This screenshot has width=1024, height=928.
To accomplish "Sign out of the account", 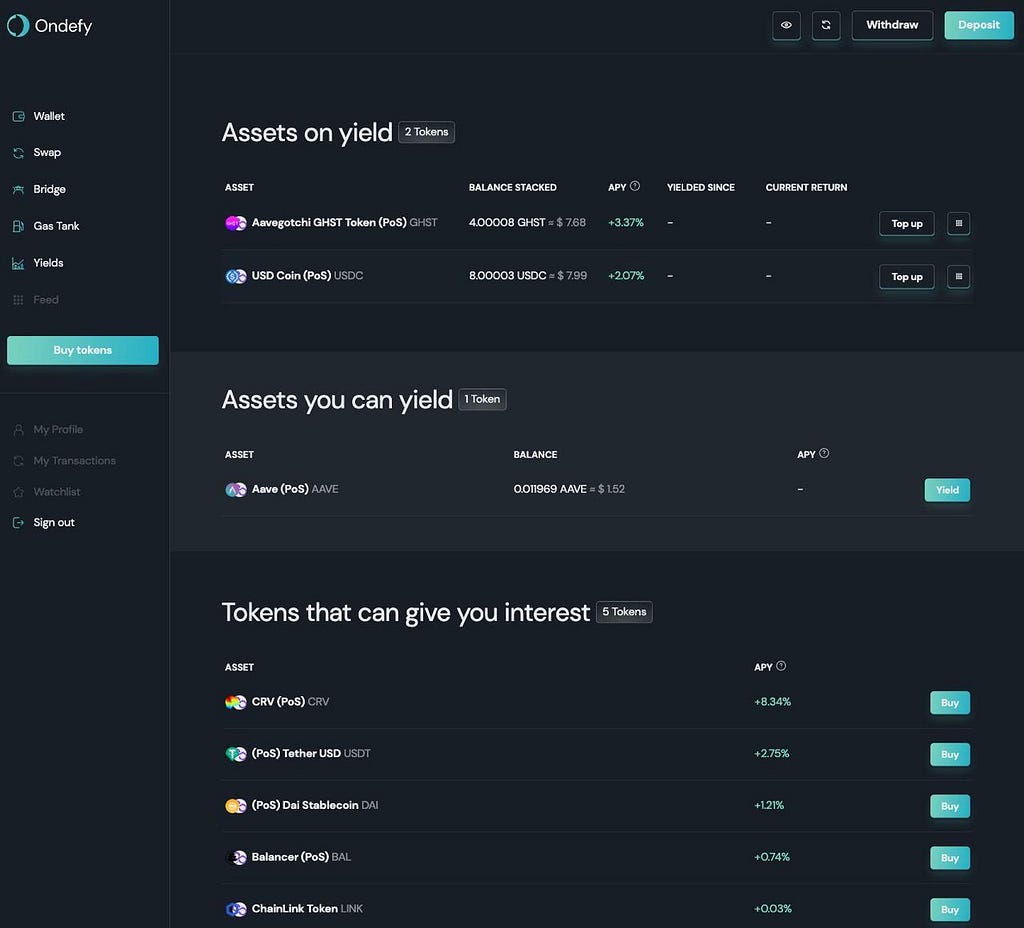I will [54, 522].
